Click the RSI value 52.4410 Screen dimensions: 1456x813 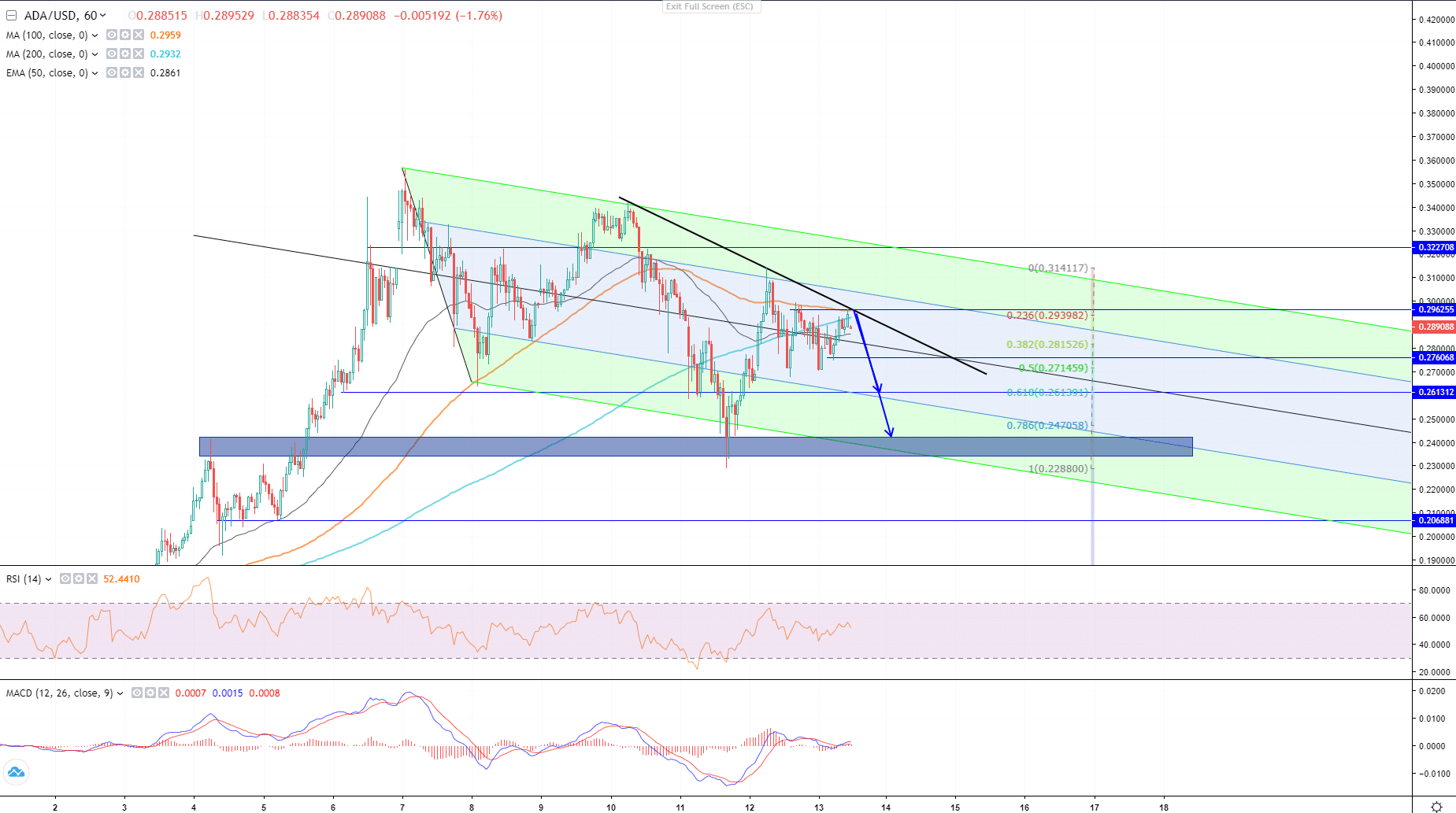pyautogui.click(x=122, y=579)
